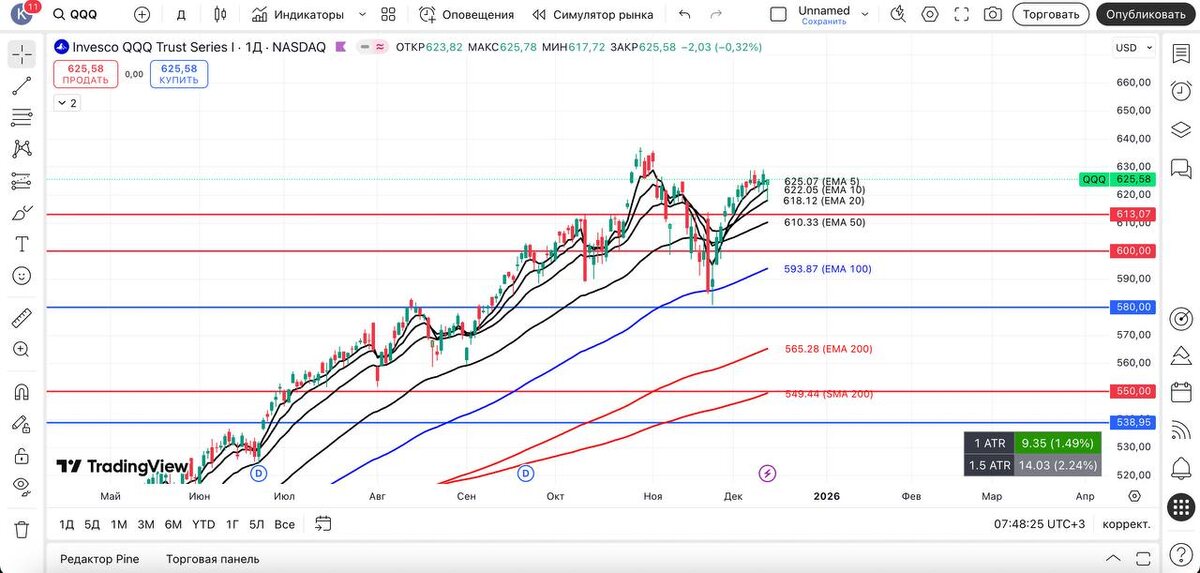
Task: Expand the favorite indicators dropdown arrow
Action: tap(361, 15)
